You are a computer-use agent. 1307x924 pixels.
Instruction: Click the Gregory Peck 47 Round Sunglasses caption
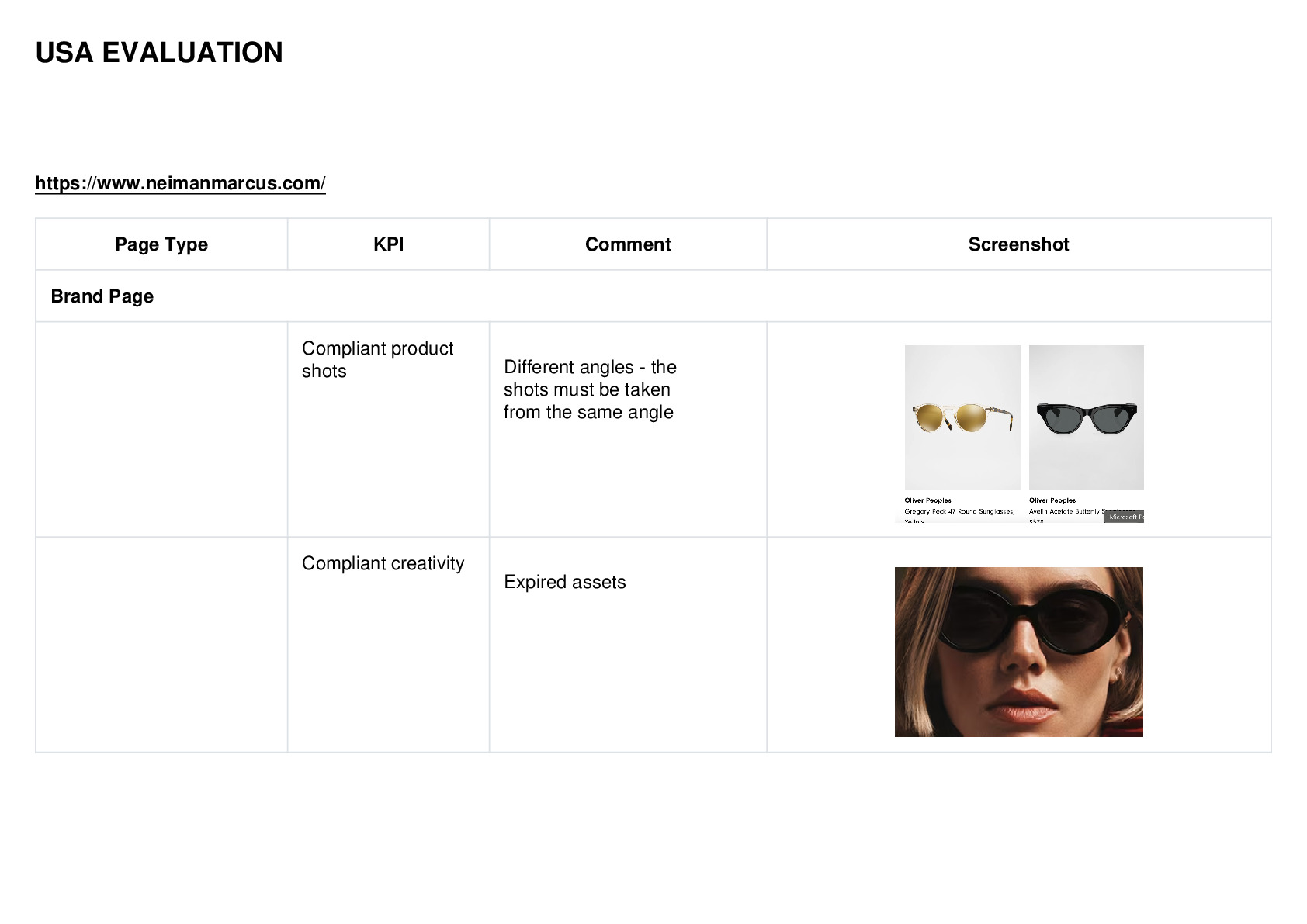959,511
